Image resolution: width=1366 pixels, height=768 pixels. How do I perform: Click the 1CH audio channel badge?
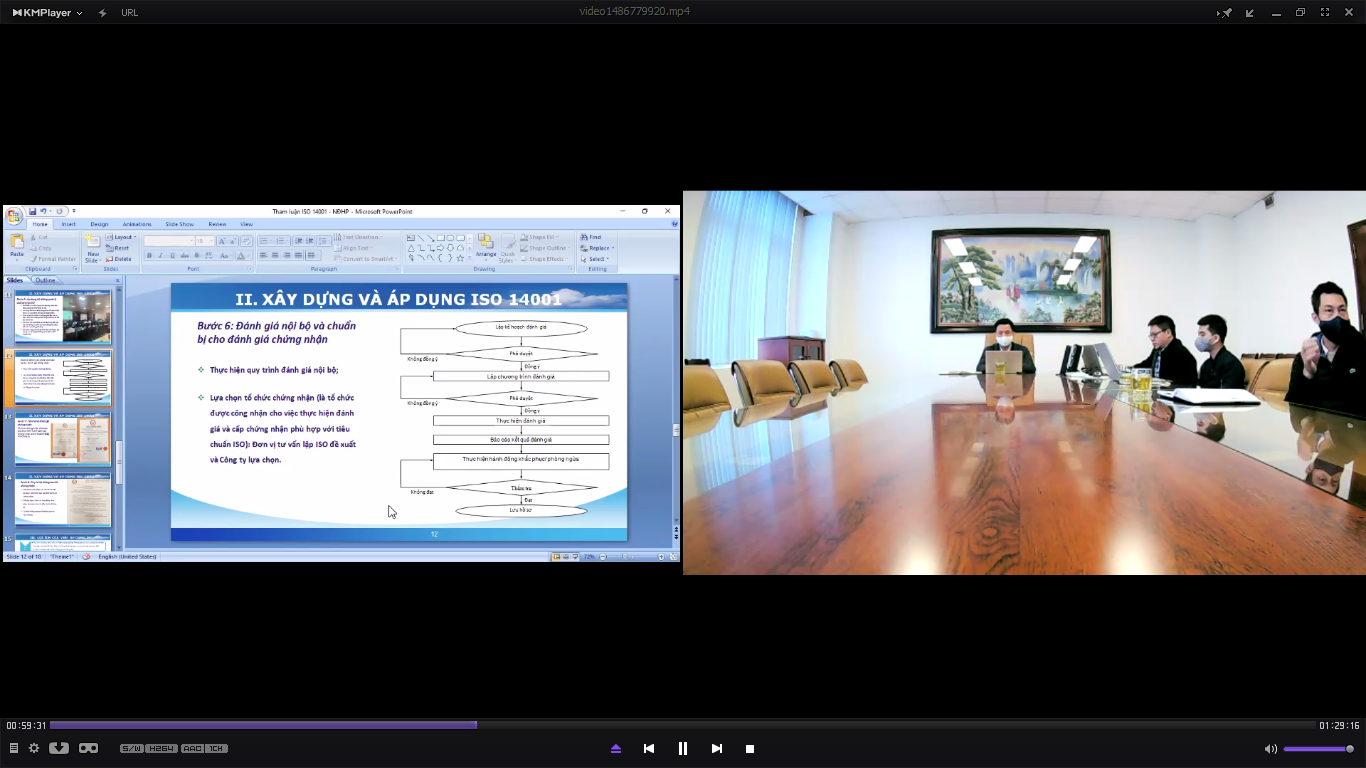(x=217, y=748)
